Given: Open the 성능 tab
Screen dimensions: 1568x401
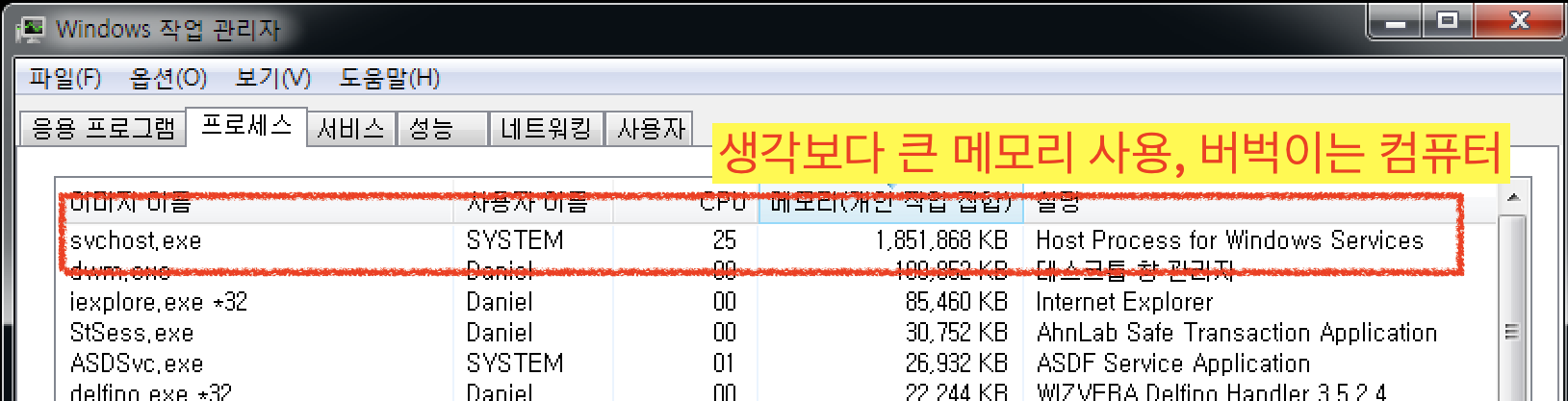Looking at the screenshot, I should (x=443, y=128).
